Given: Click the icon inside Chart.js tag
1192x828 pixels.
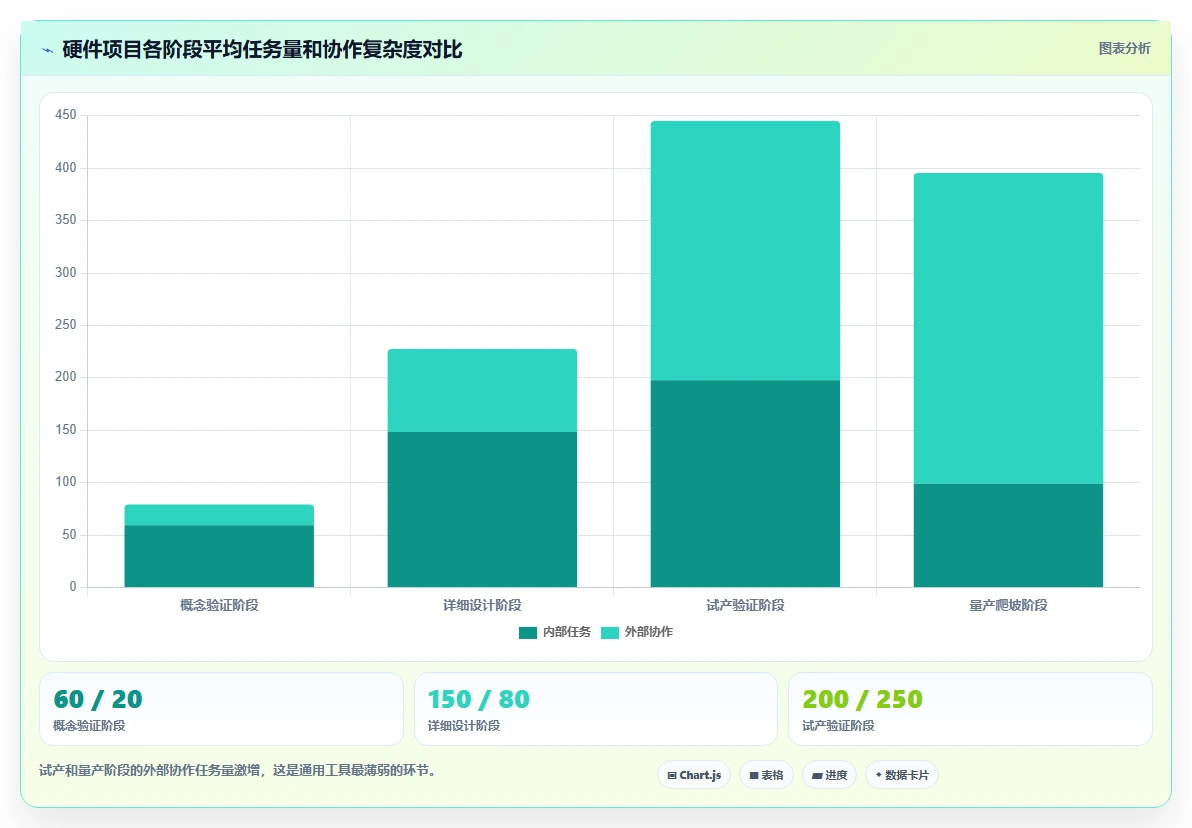Looking at the screenshot, I should point(672,776).
